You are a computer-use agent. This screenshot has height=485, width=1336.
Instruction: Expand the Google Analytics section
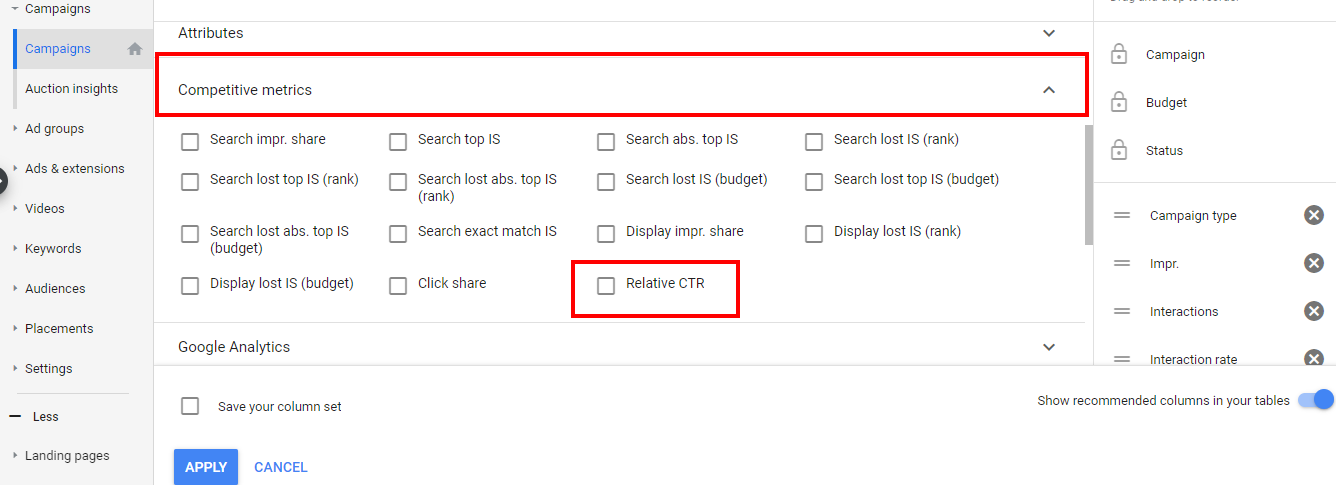coord(1049,347)
